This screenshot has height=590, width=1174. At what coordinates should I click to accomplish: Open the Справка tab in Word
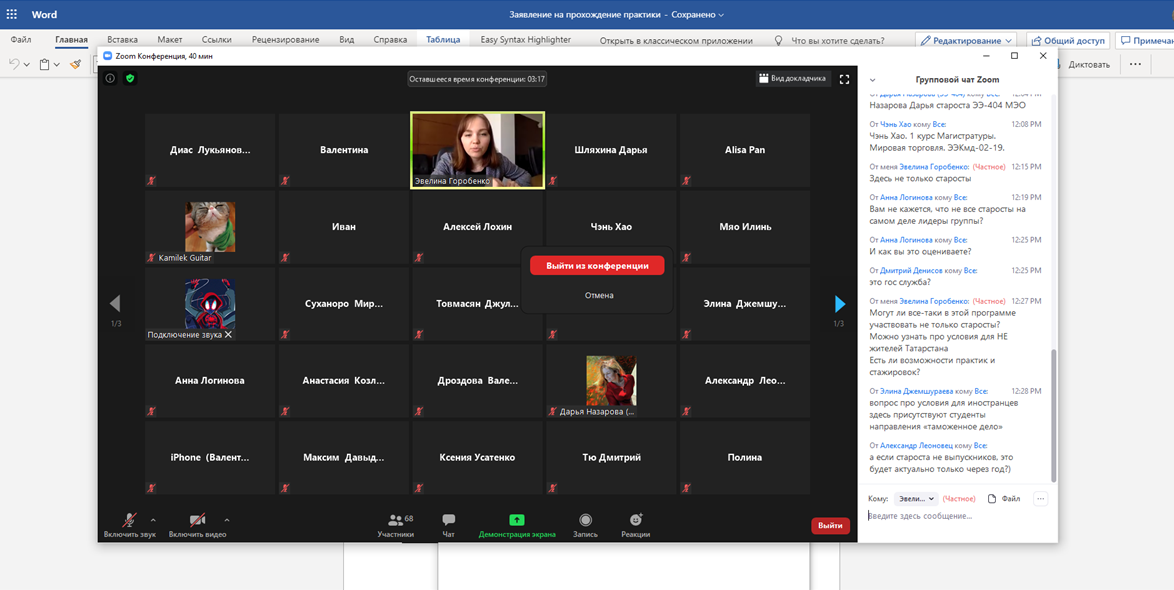click(x=390, y=40)
